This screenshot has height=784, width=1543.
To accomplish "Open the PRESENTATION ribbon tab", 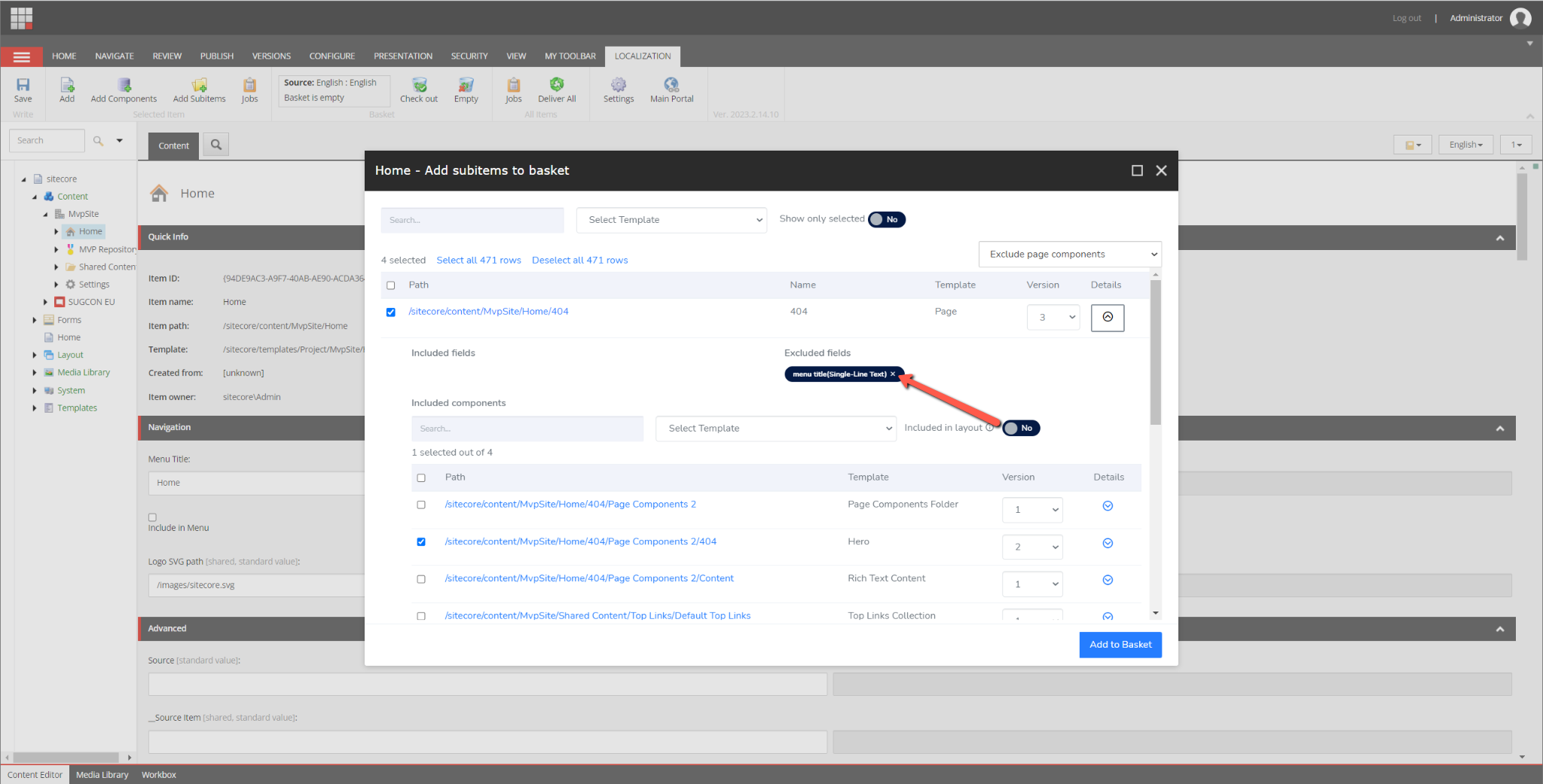I will pos(403,56).
